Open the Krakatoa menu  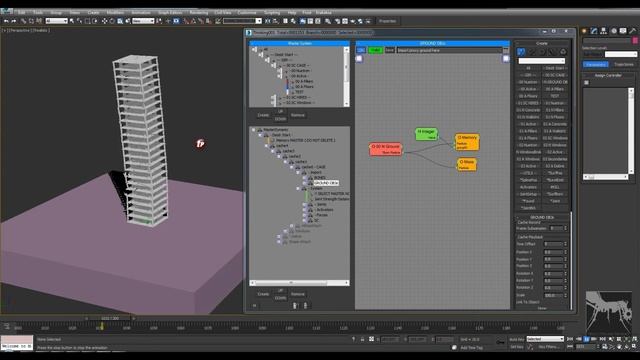tap(324, 12)
